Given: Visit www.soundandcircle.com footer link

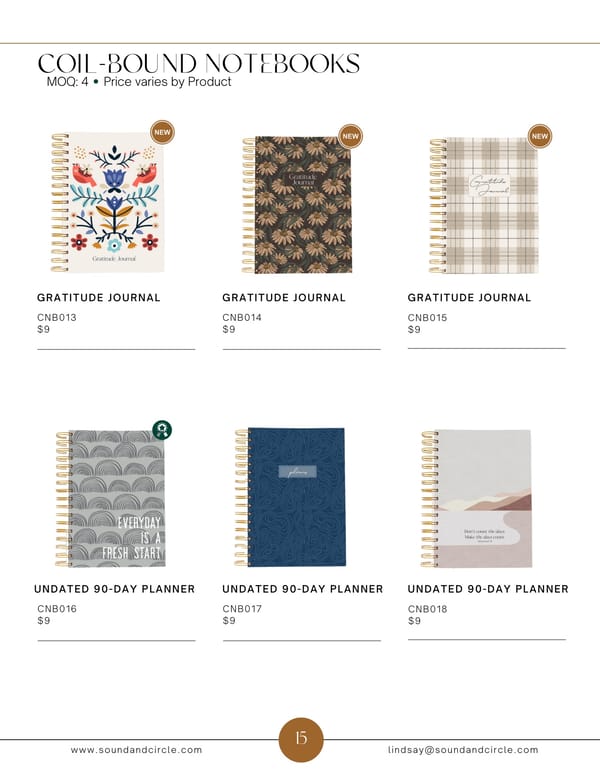Looking at the screenshot, I should 136,750.
